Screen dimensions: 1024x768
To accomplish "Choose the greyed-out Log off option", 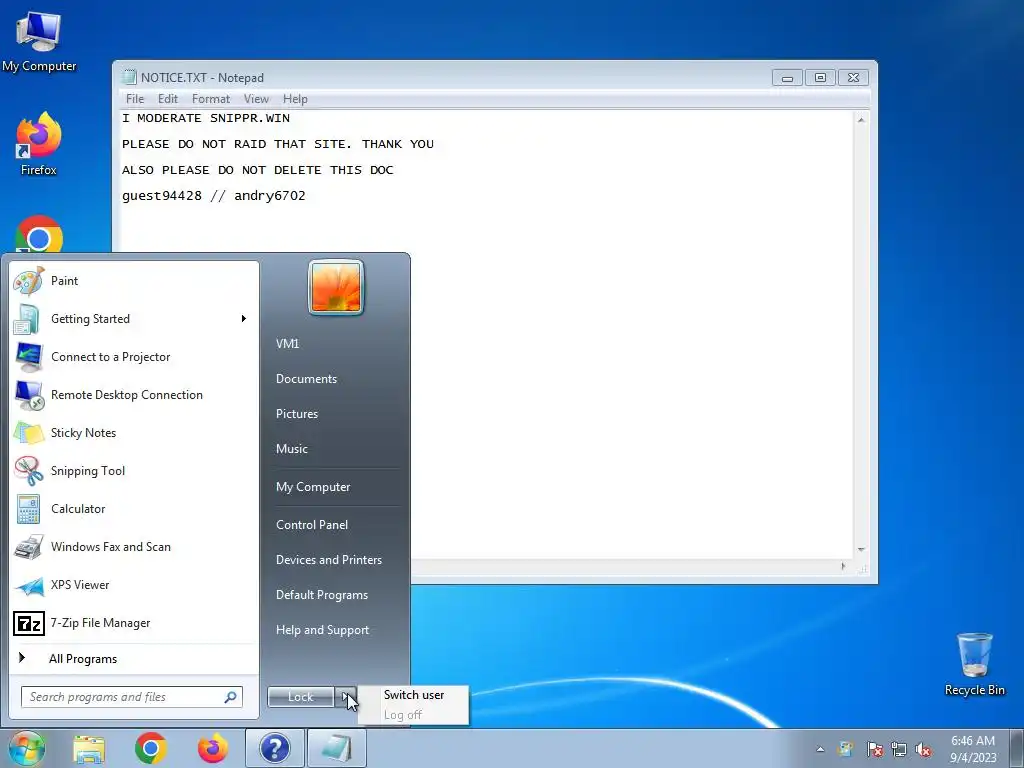I will (403, 715).
